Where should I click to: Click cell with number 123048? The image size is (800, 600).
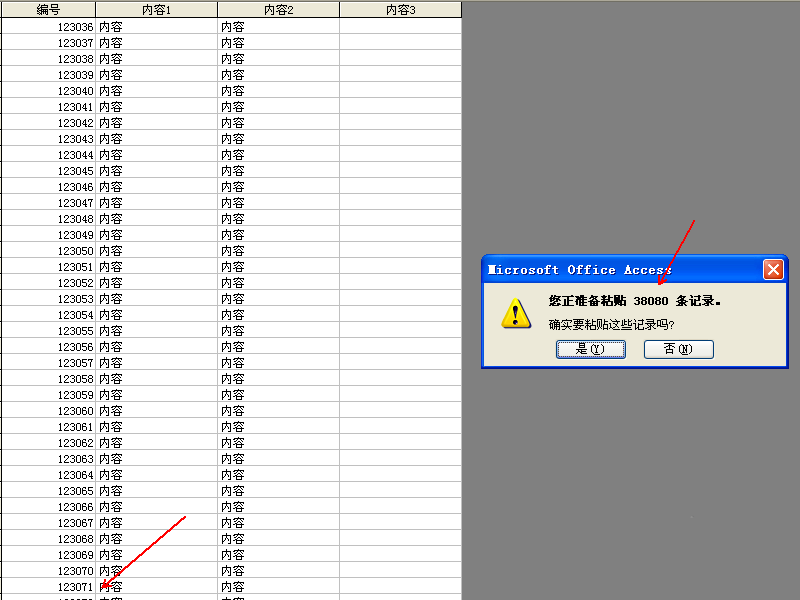pos(48,218)
